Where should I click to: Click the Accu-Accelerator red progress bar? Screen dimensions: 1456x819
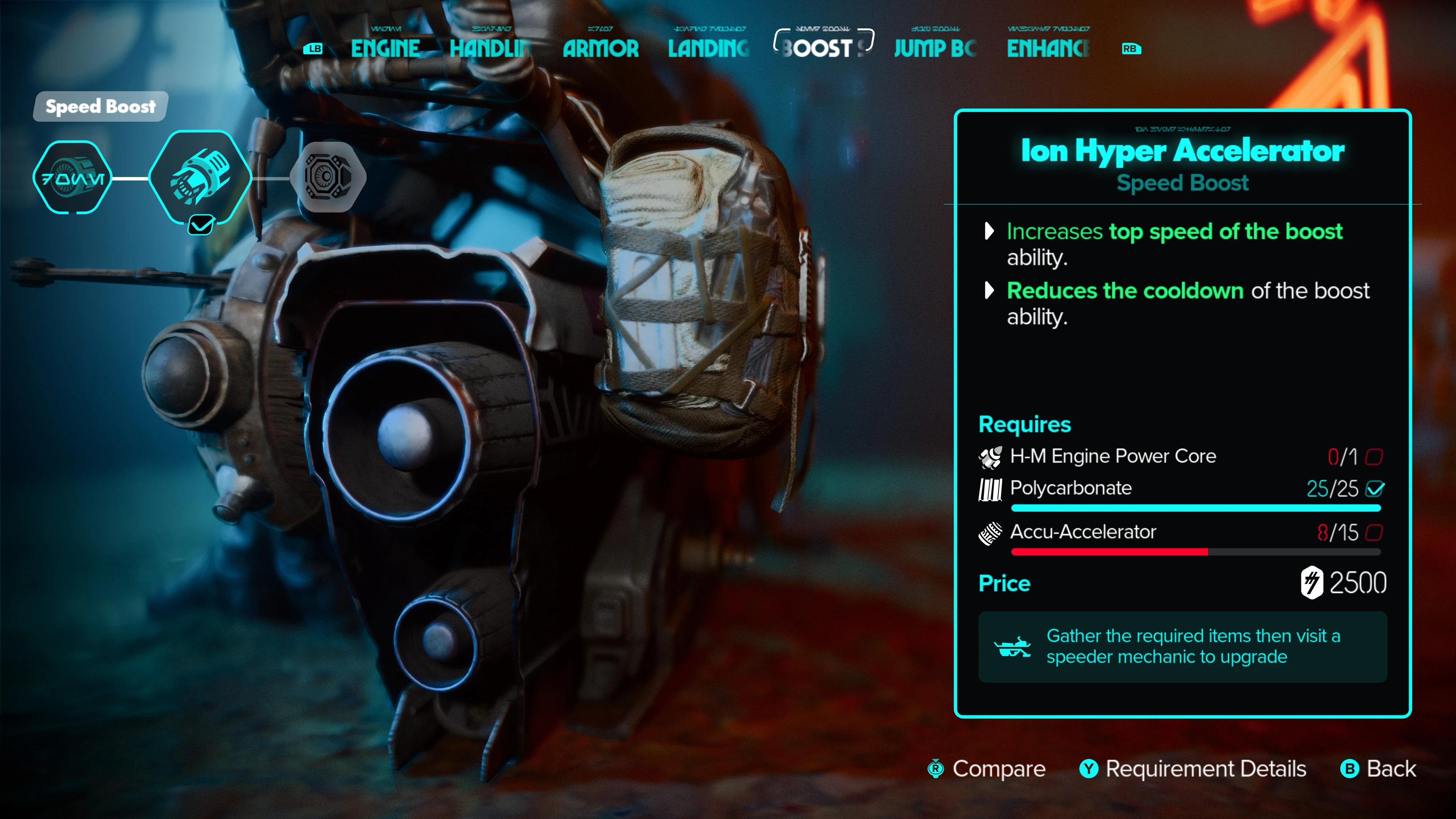(x=1196, y=552)
